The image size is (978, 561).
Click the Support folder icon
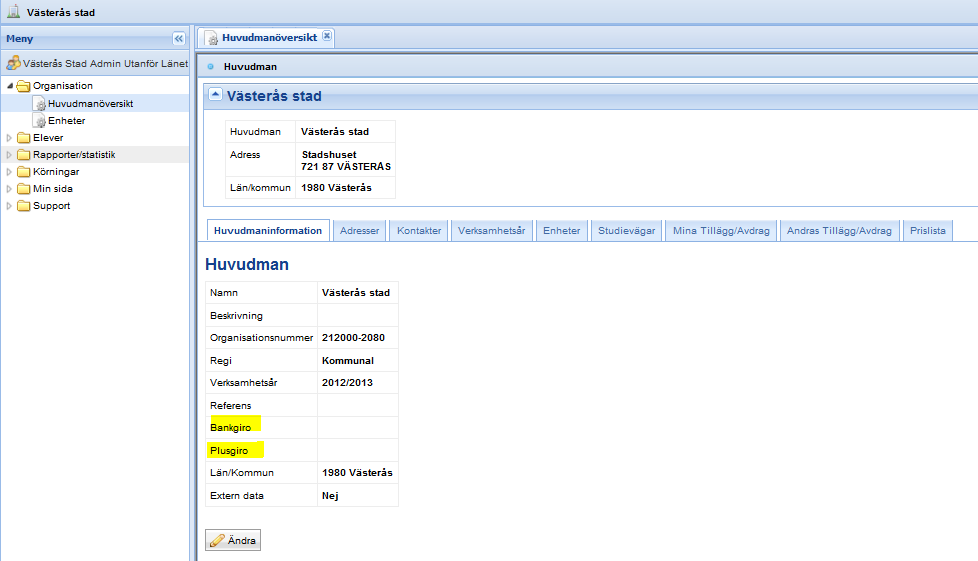24,206
